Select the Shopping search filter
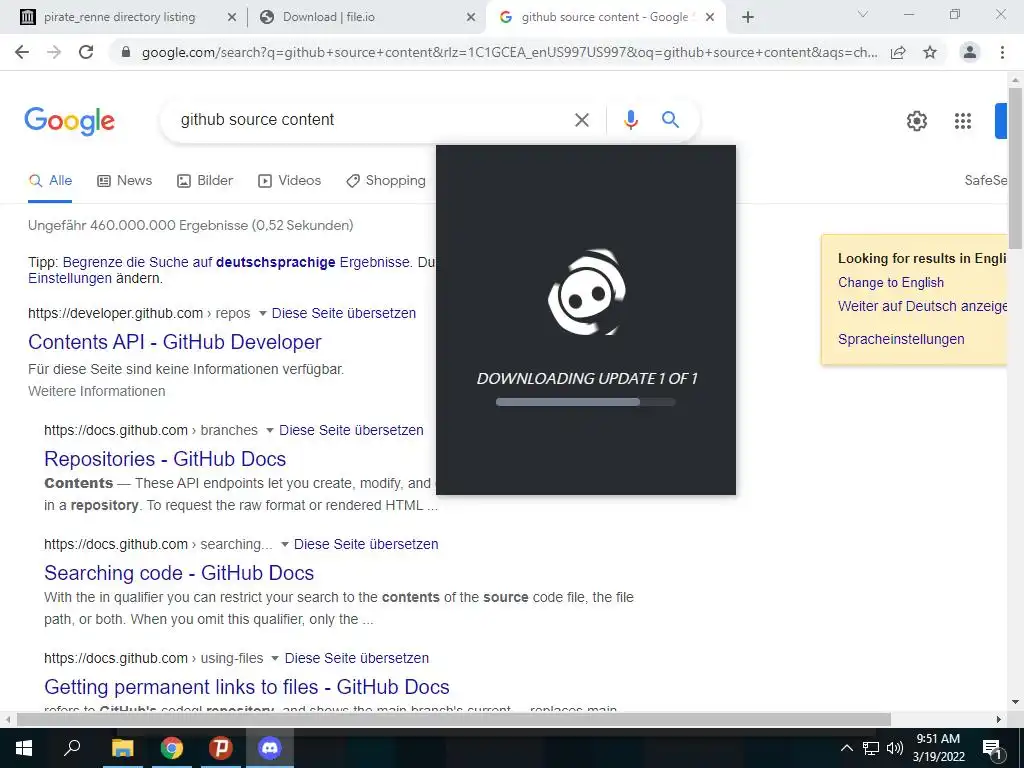The image size is (1024, 768). coord(385,181)
